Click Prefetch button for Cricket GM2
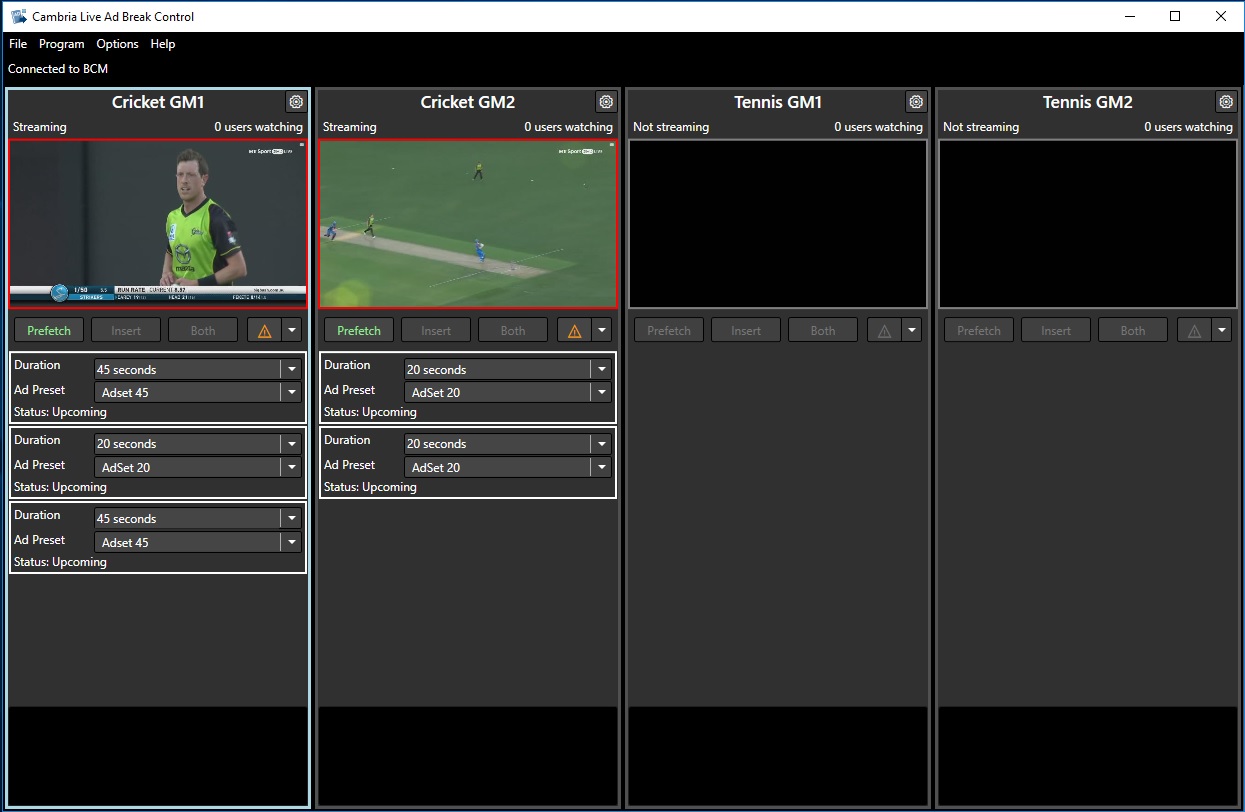1245x812 pixels. [x=359, y=331]
